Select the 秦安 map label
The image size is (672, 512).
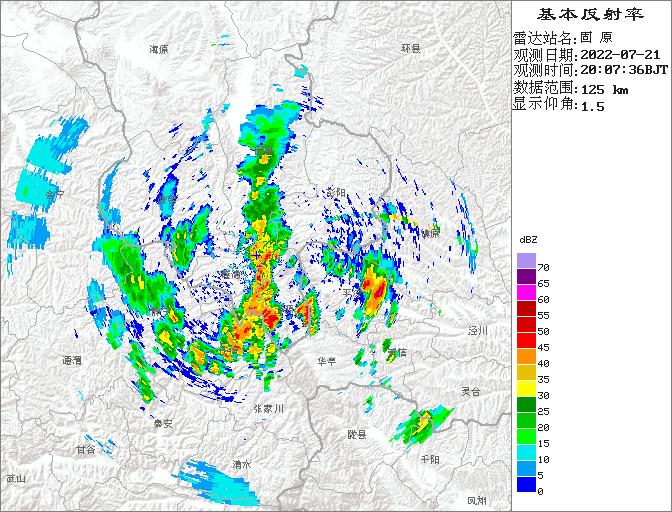coord(163,424)
